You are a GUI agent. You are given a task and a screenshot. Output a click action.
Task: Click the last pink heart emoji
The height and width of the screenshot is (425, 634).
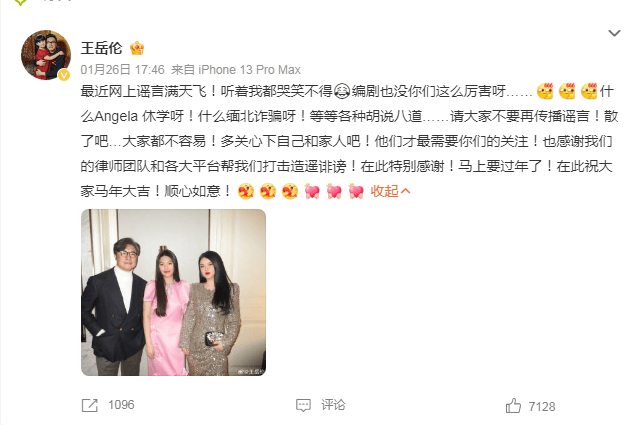coord(356,191)
